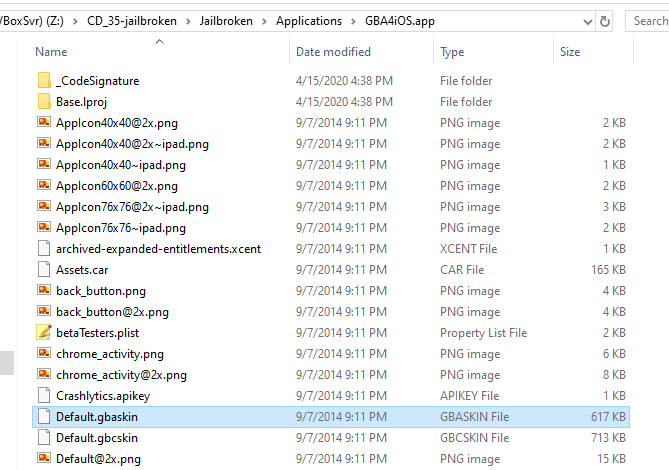Screen dimensions: 669x470
Task: Click the CAR File type cell
Action: (462, 270)
